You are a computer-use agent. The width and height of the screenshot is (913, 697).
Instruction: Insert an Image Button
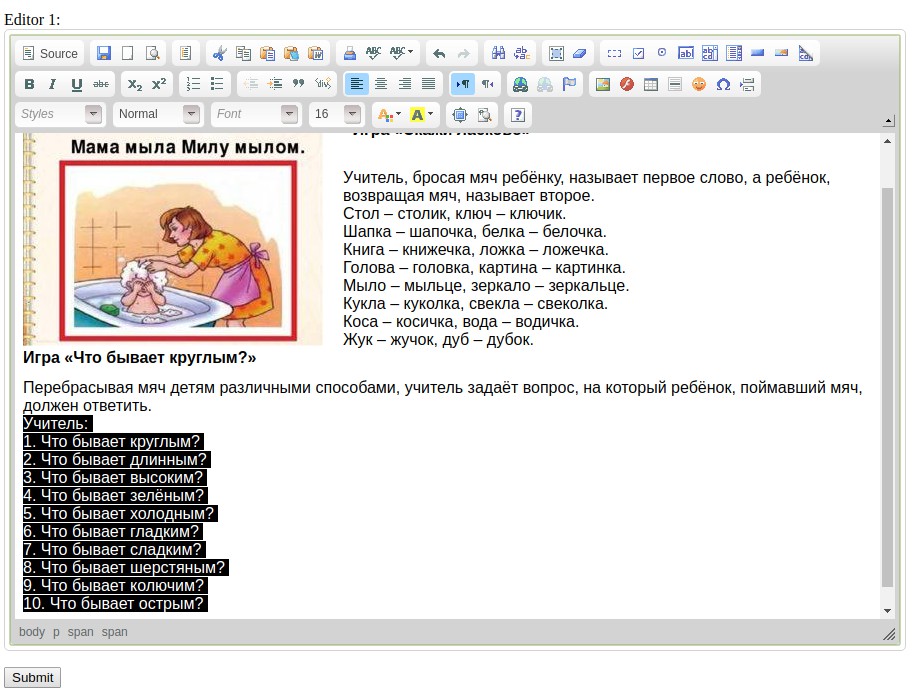(x=781, y=54)
